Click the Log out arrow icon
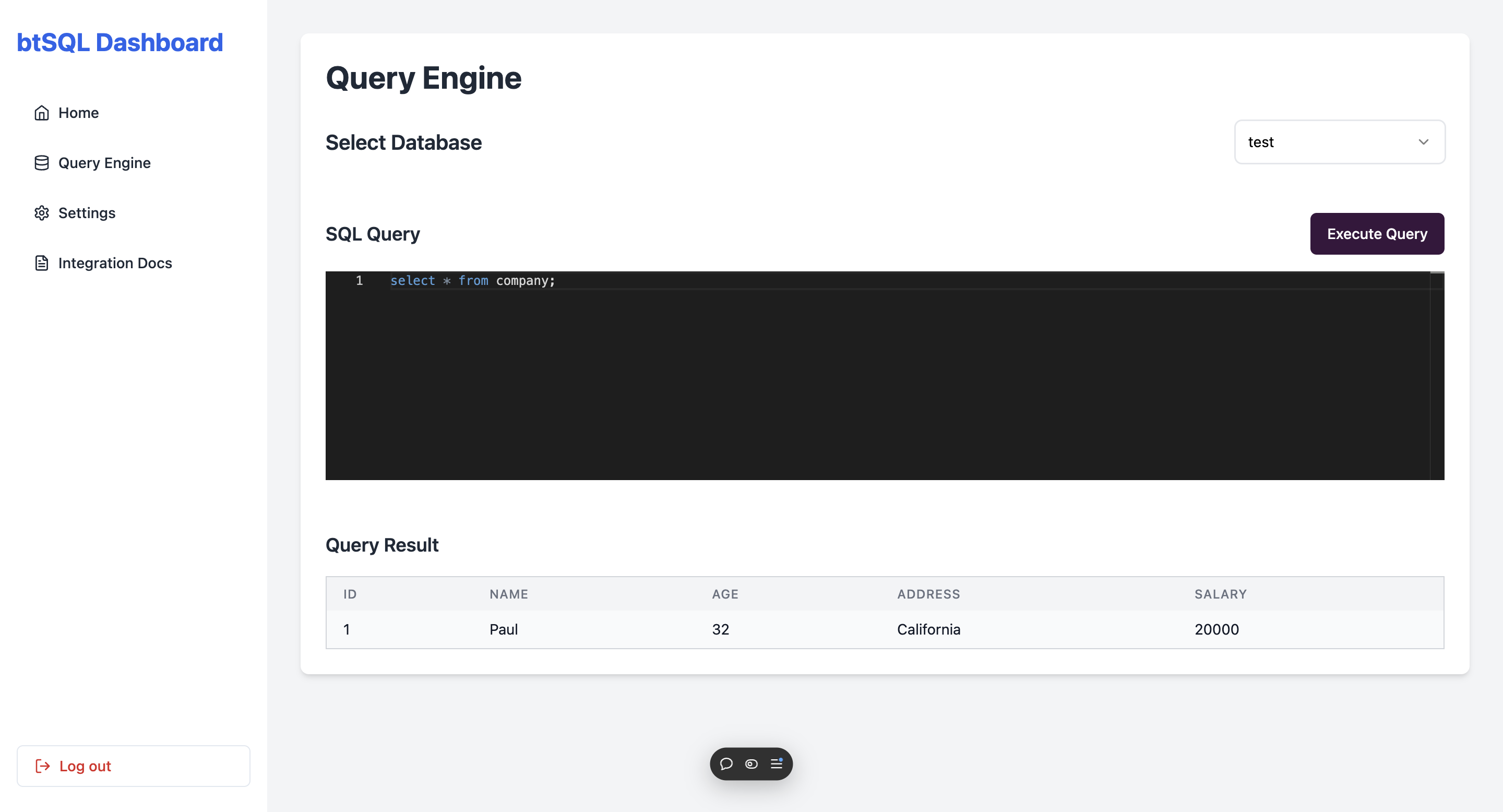 tap(43, 766)
